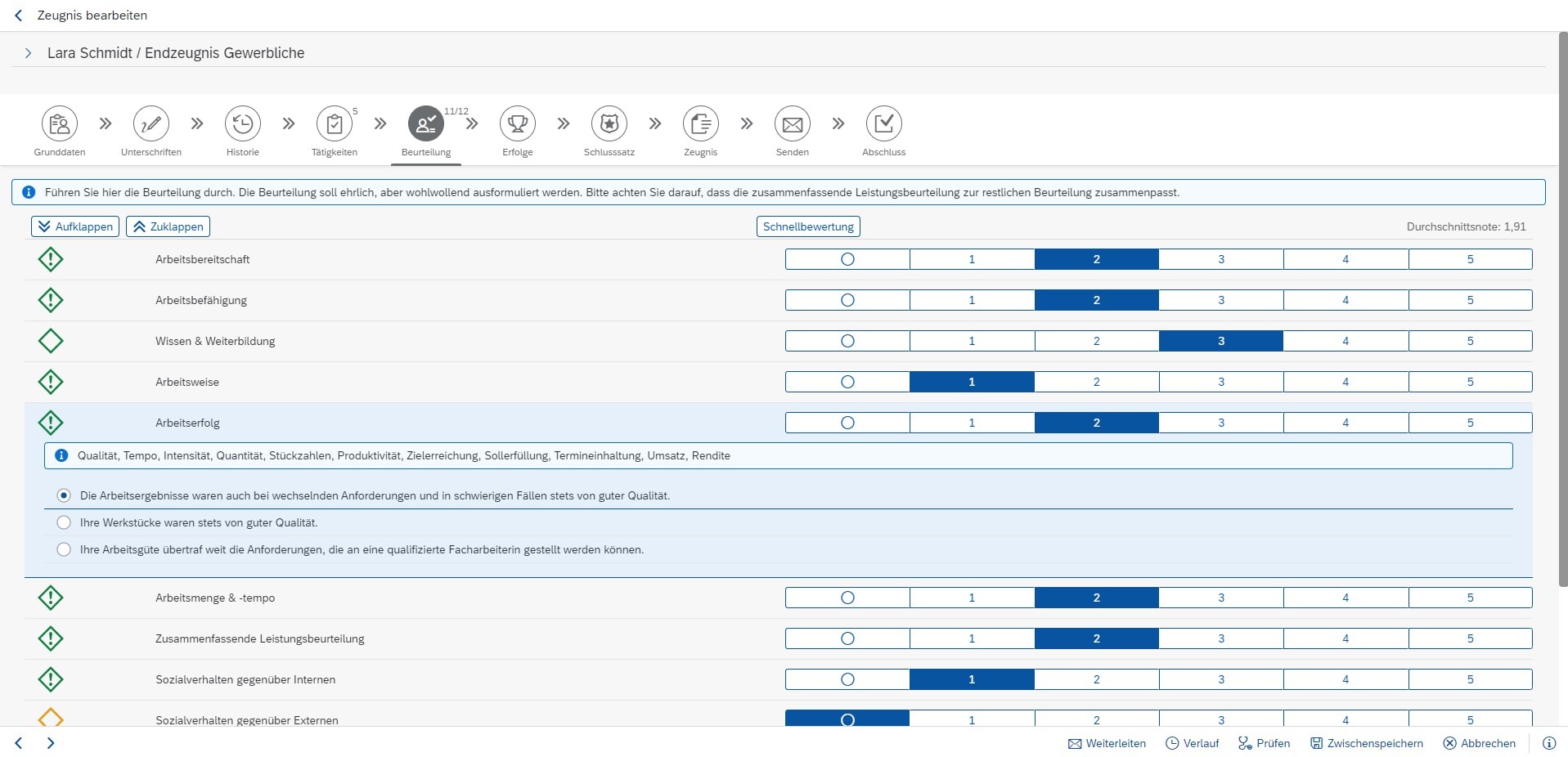
Task: Click the diamond status icon for Arbeitsweise
Action: pos(51,382)
